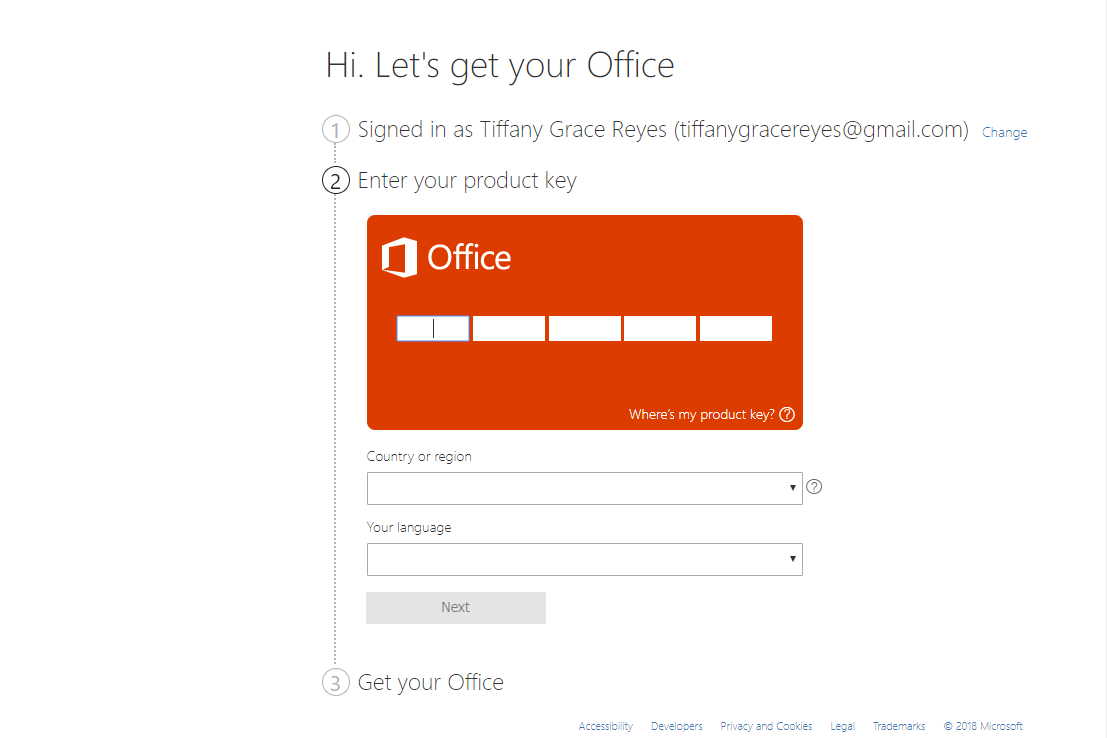This screenshot has height=738, width=1107.
Task: Click the 'Hi. Let's get your Office' title
Action: 500,66
